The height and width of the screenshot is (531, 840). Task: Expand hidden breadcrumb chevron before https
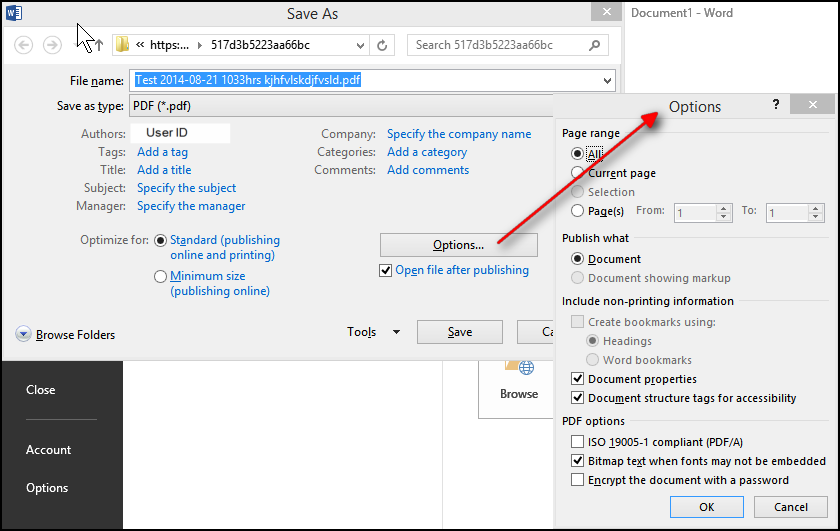140,45
